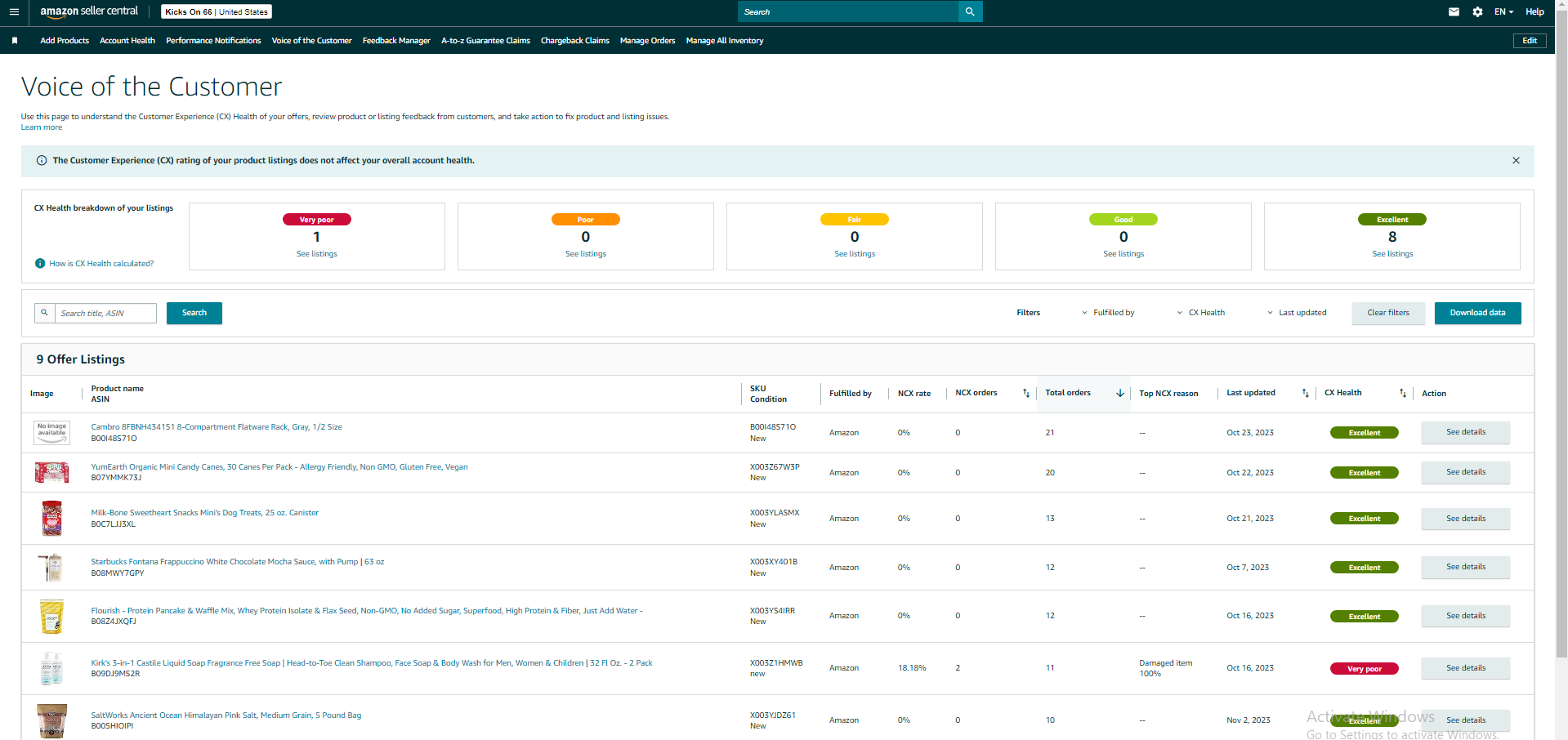Viewport: 1568px width, 740px height.
Task: Open Flourish Pancake Mix product thumbnail
Action: point(51,616)
